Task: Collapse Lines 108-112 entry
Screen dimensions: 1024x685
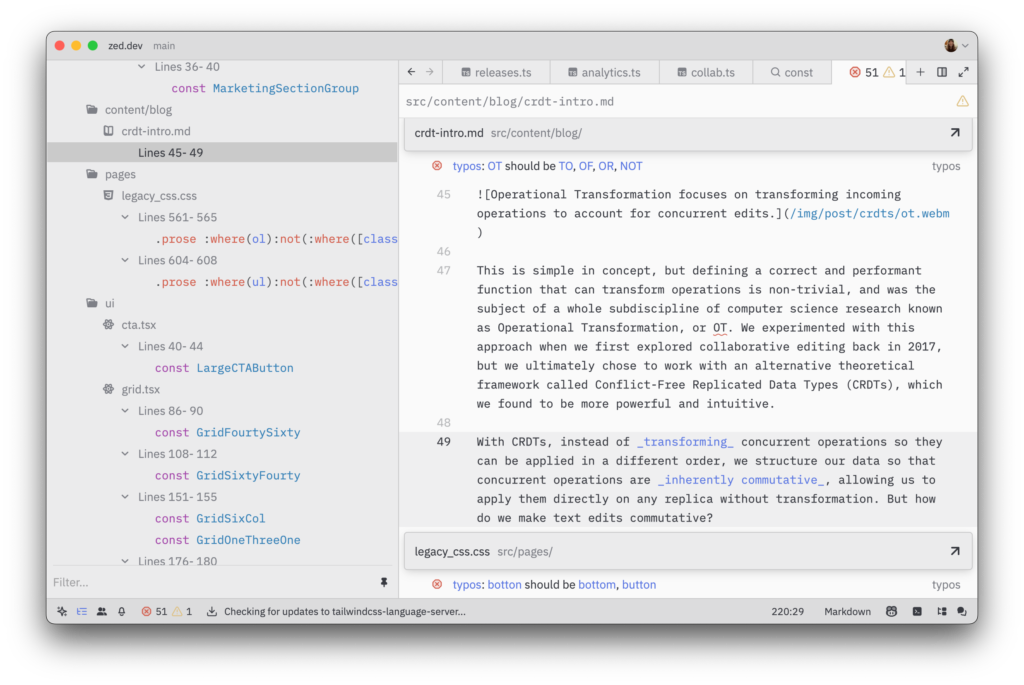Action: coord(125,454)
